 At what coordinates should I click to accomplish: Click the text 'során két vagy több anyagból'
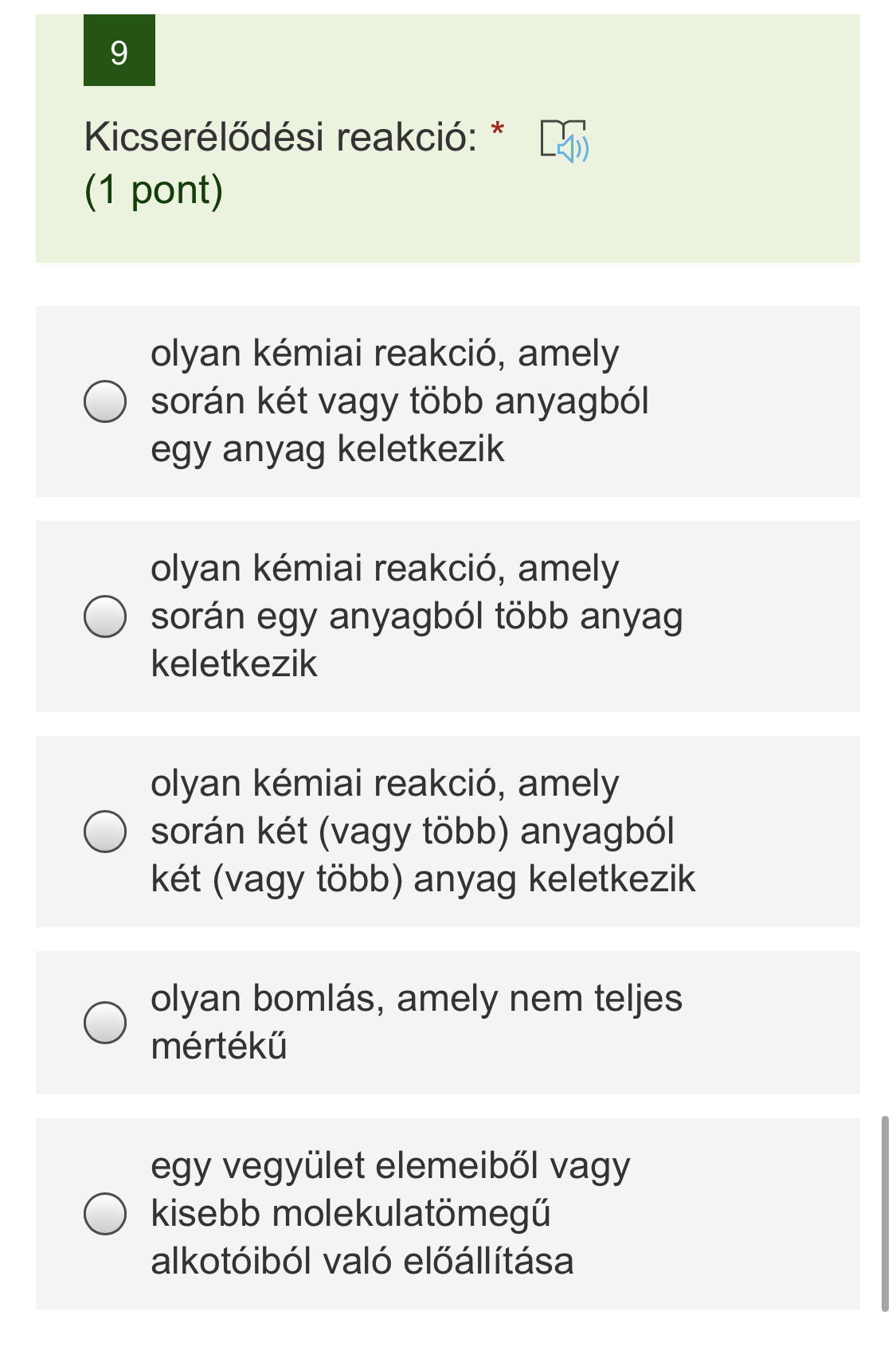(x=400, y=401)
